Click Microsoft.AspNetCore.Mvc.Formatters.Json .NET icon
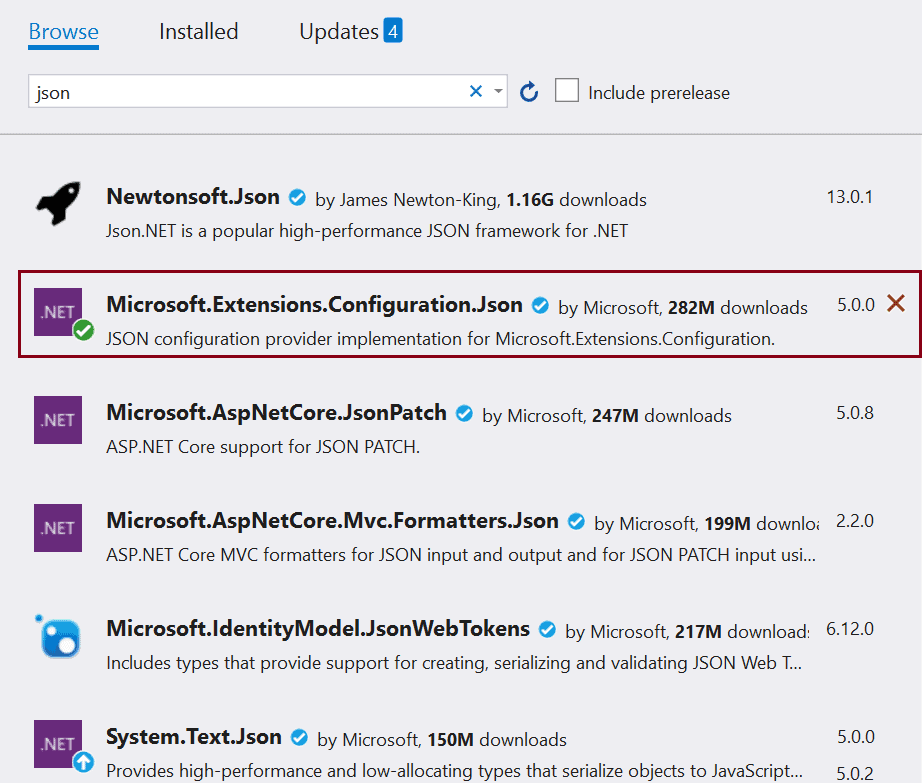922x783 pixels. 58,527
